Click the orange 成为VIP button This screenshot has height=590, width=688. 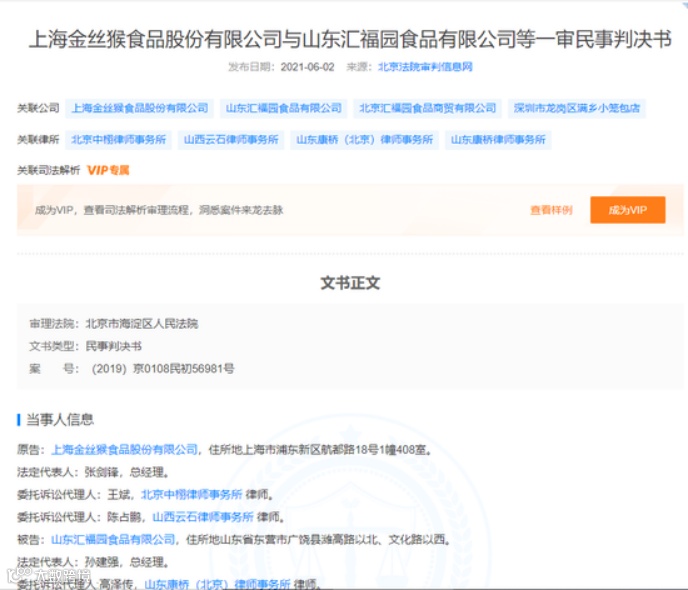click(627, 210)
